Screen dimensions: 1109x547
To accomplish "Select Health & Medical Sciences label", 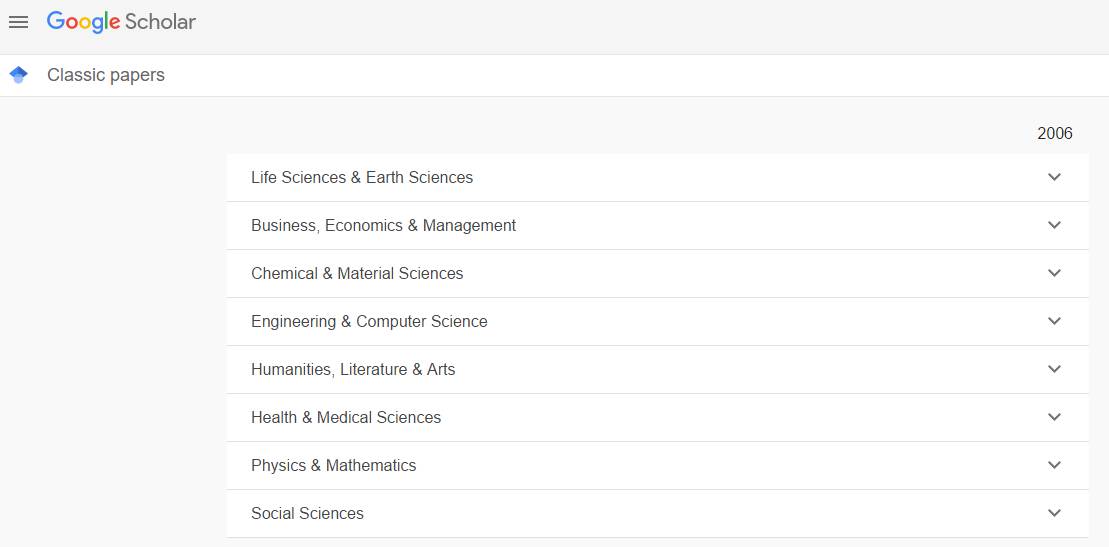I will point(346,417).
